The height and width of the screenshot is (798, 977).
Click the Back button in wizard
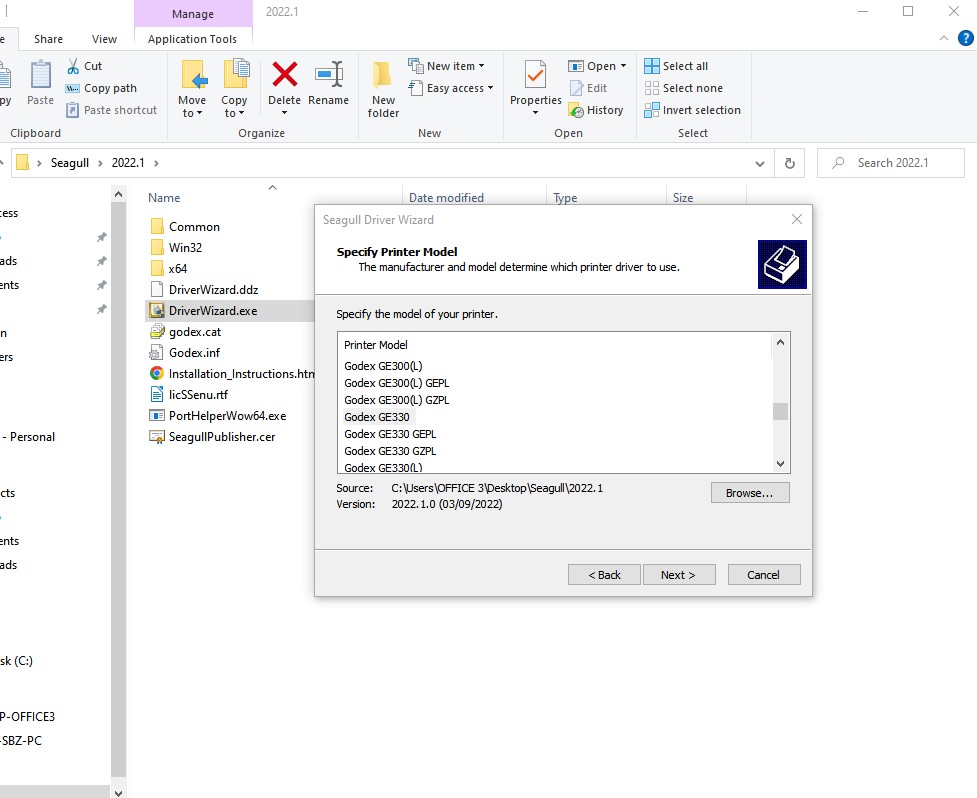tap(604, 575)
